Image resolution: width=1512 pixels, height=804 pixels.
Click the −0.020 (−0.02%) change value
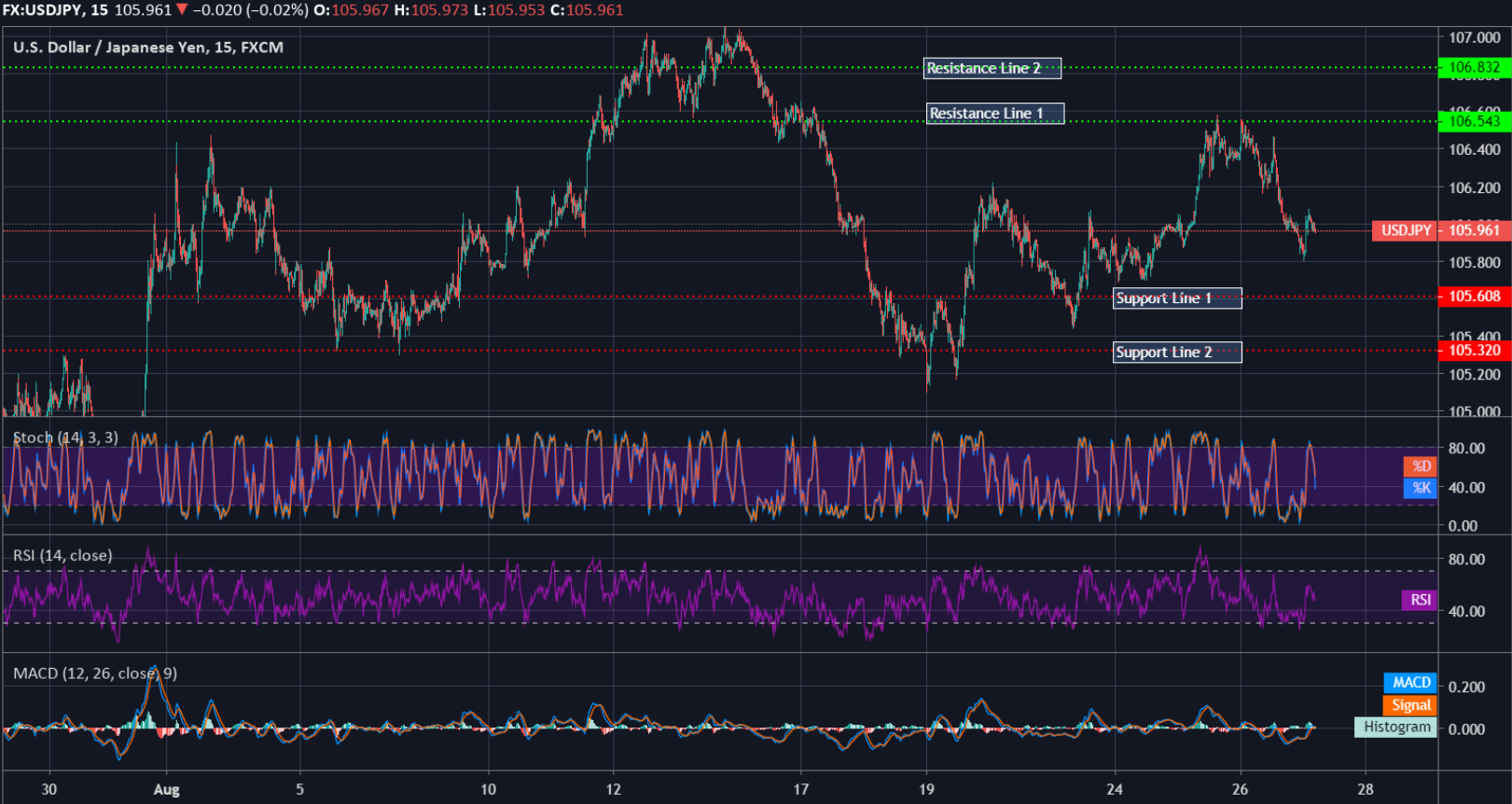tap(251, 10)
